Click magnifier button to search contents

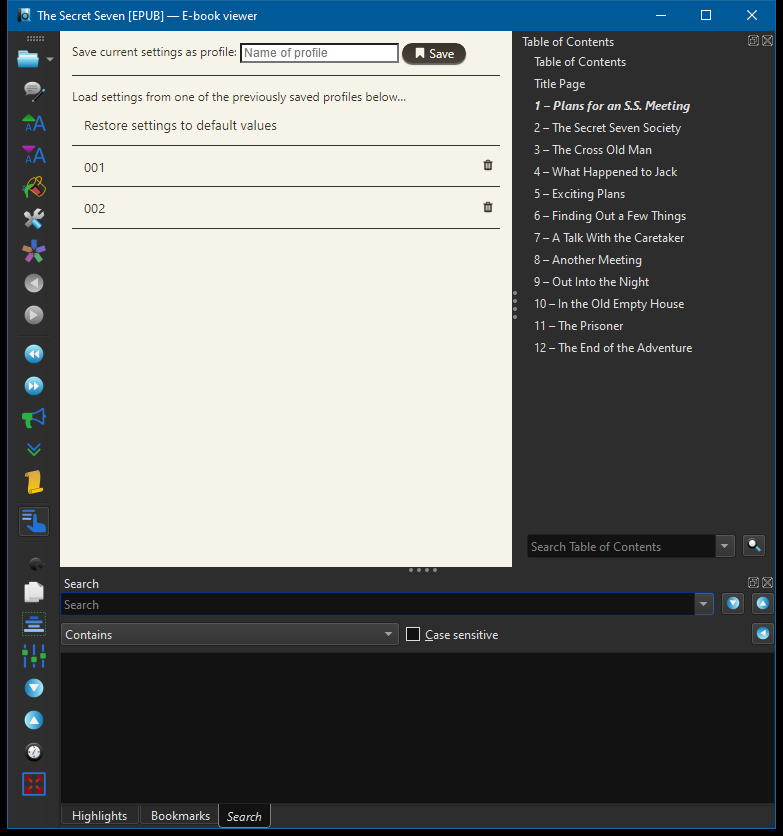(754, 545)
